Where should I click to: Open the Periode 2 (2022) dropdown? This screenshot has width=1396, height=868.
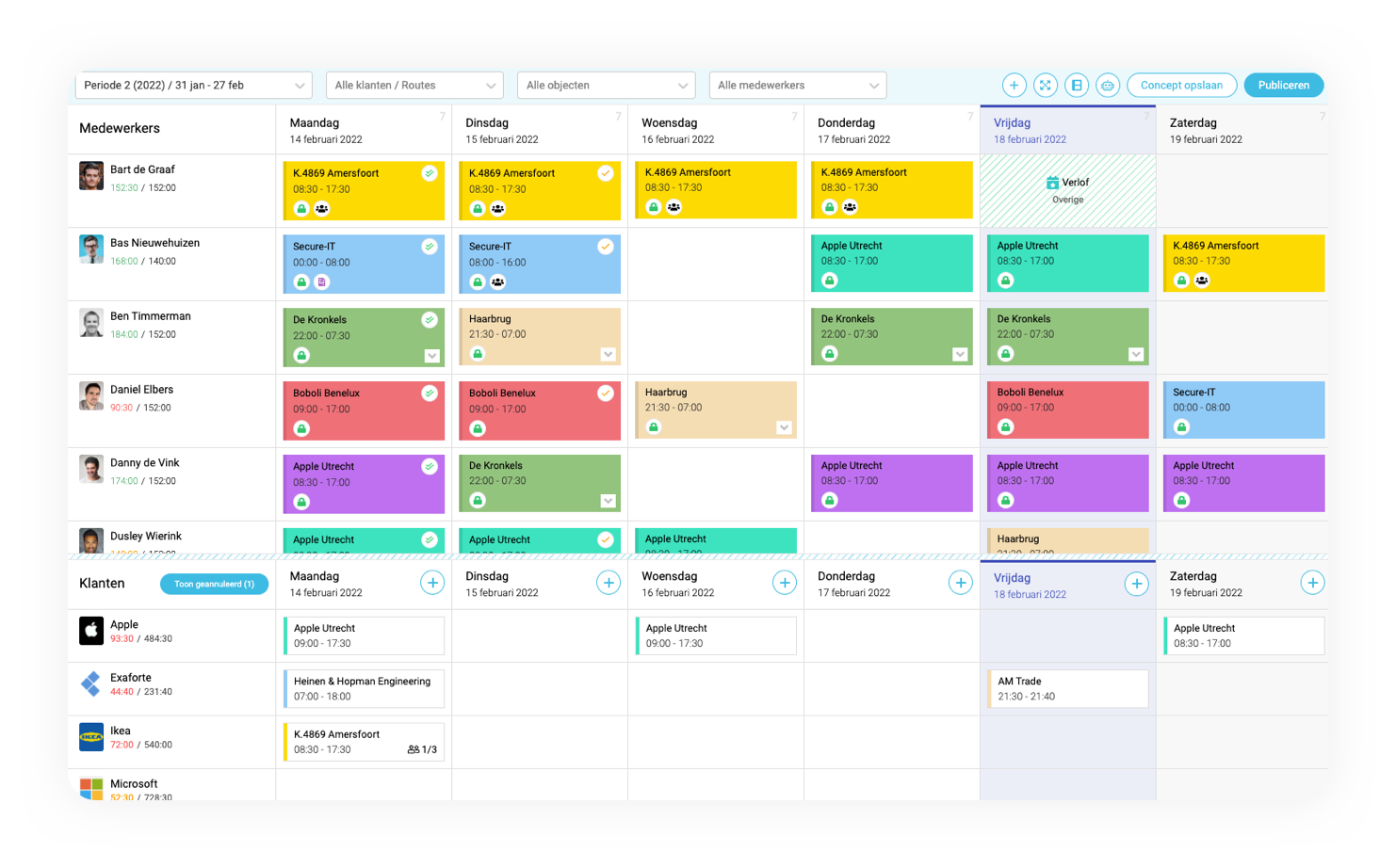(x=193, y=86)
